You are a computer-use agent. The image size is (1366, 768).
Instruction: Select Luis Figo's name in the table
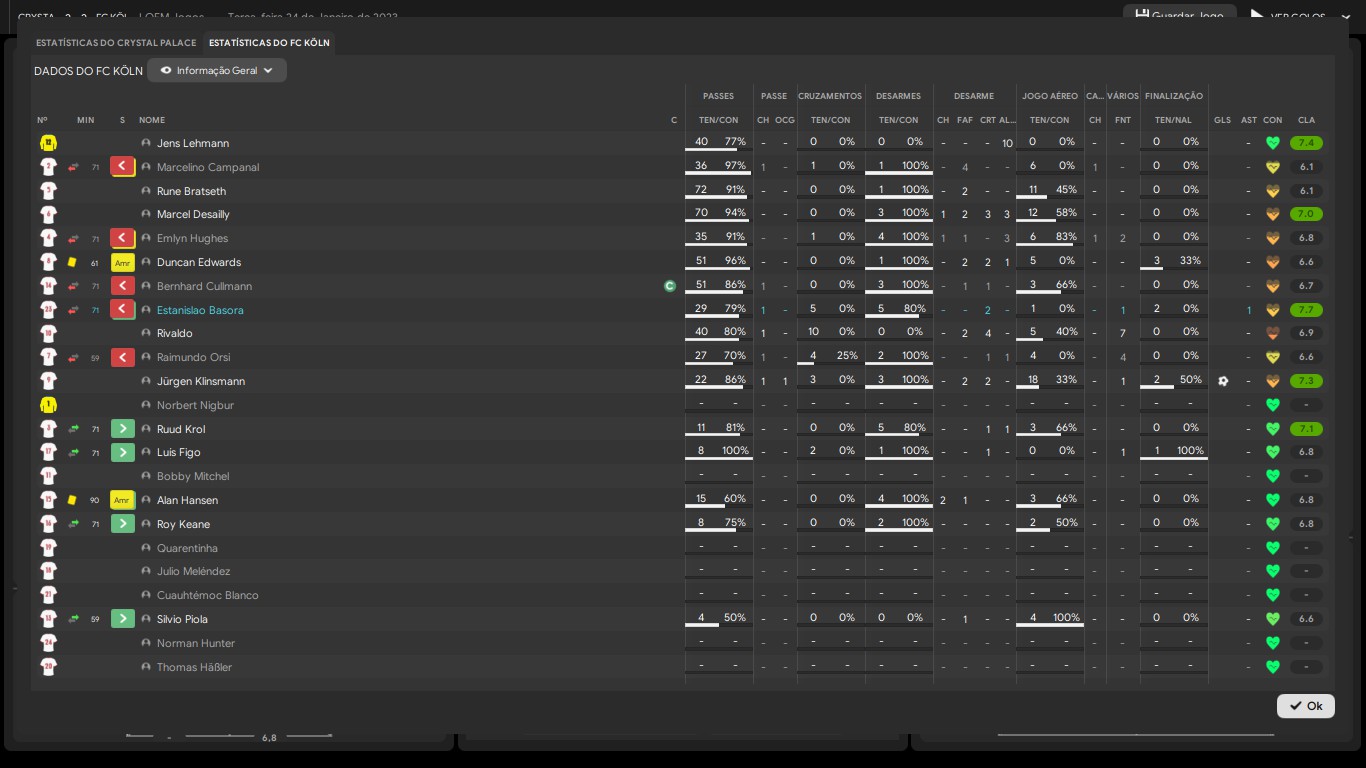tap(179, 452)
